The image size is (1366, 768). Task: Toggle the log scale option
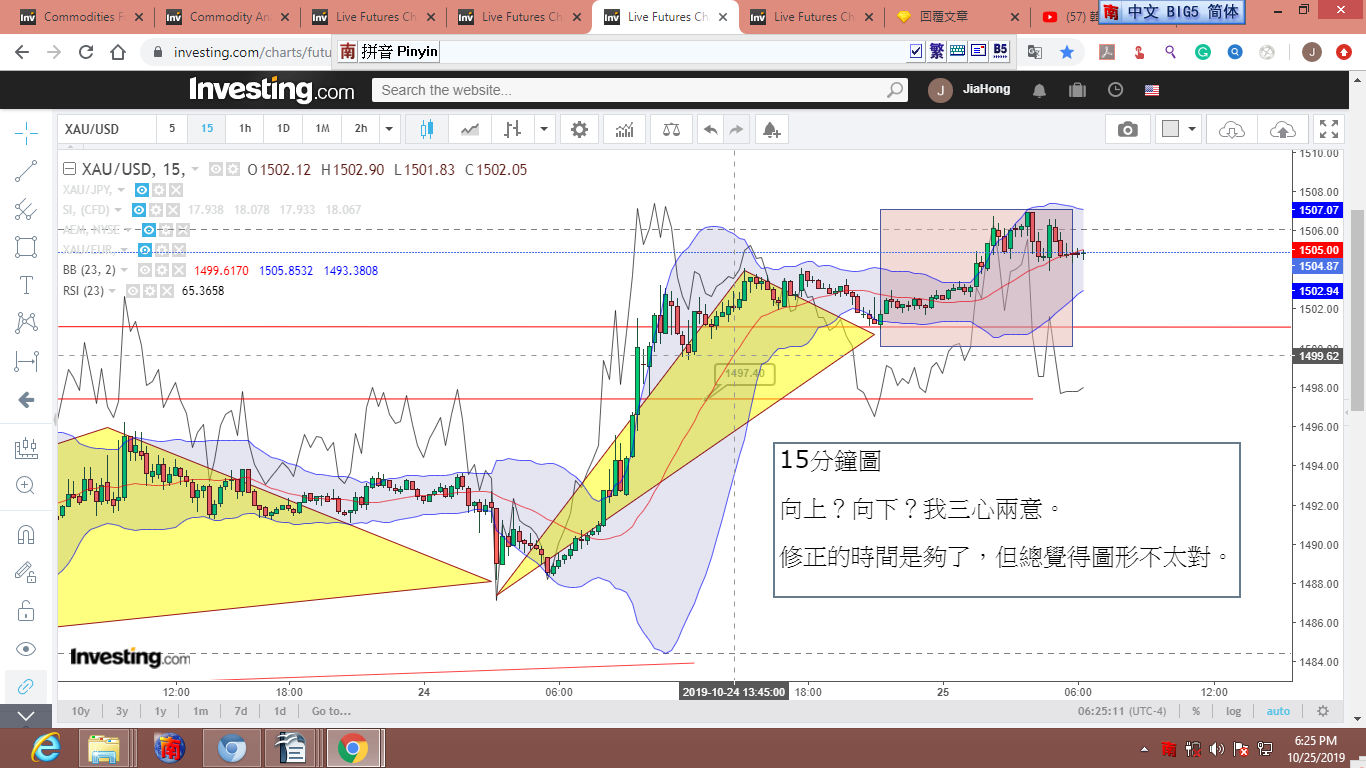tap(1233, 711)
